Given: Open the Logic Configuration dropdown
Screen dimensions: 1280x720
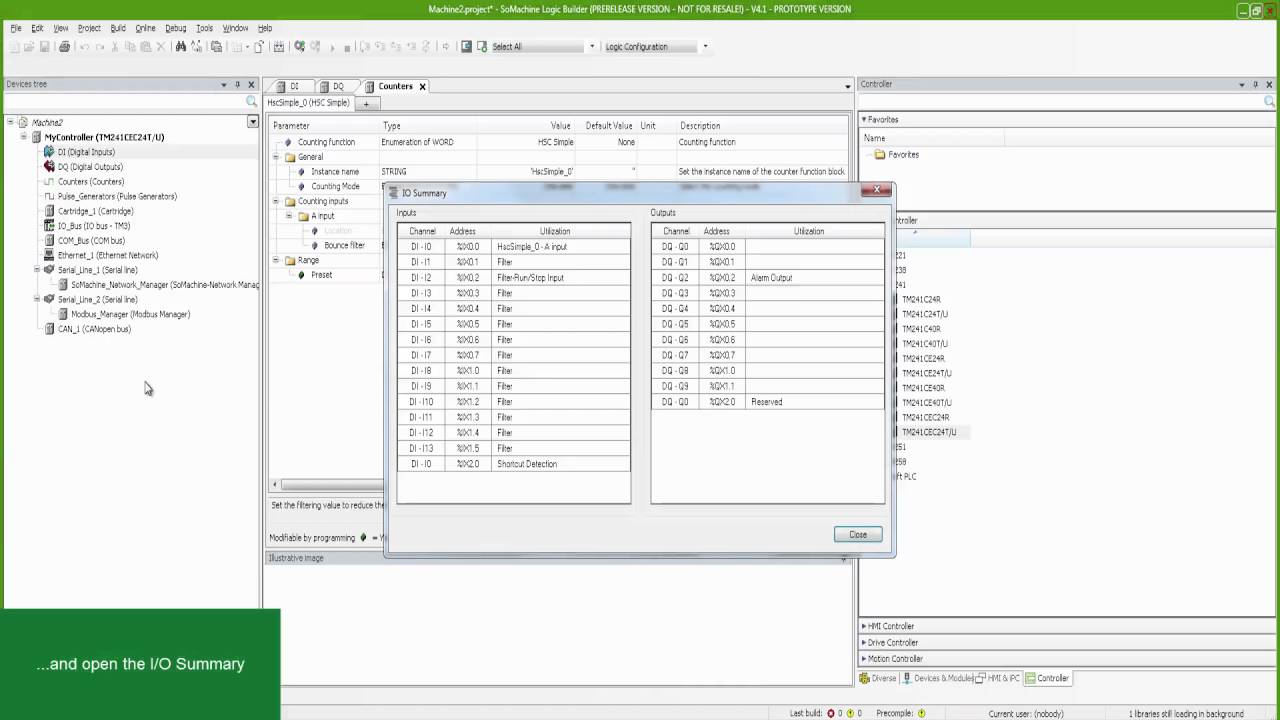Looking at the screenshot, I should (x=705, y=47).
